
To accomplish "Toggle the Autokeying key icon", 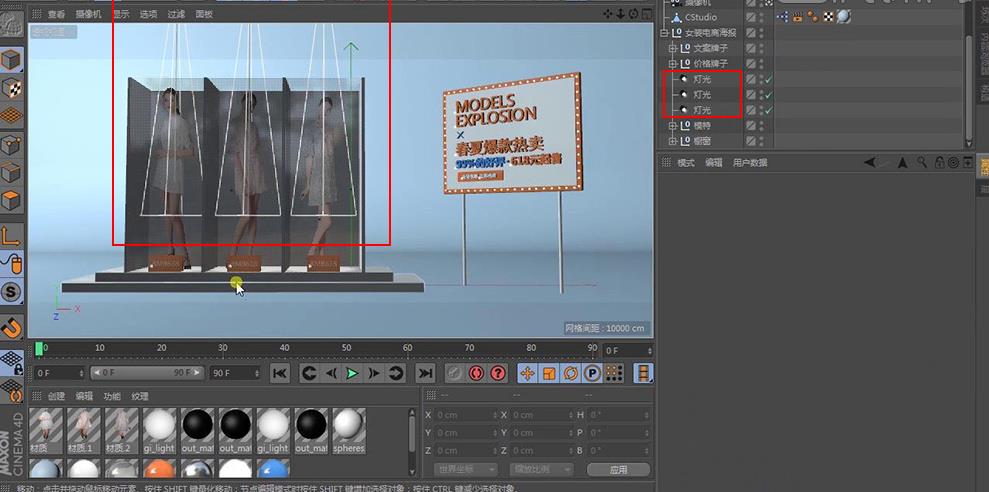I will tap(454, 373).
